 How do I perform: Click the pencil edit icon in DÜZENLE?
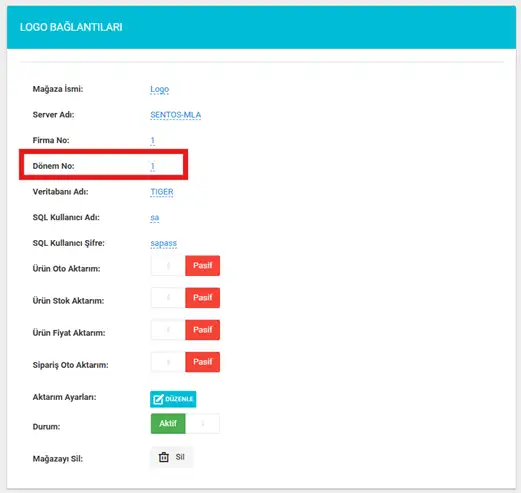158,399
